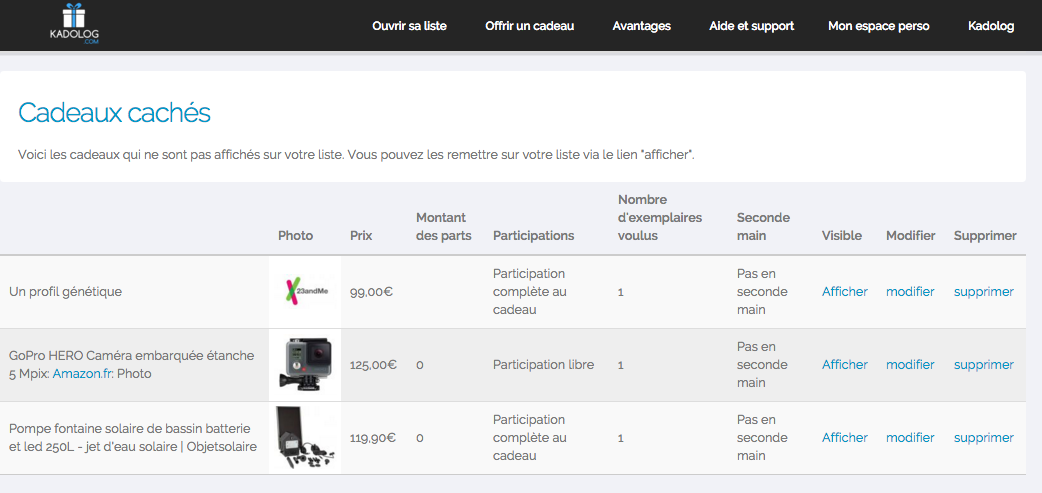Screen dimensions: 1042x493
Task: Show the GoPro HERO gift via Afficher
Action: (x=845, y=365)
